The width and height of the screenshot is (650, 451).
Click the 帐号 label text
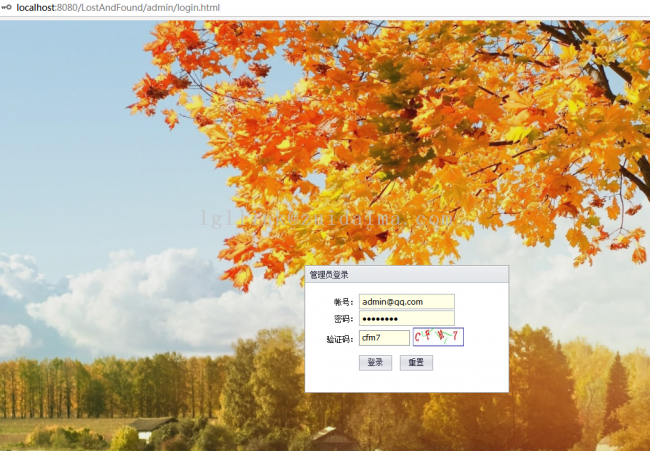(342, 302)
